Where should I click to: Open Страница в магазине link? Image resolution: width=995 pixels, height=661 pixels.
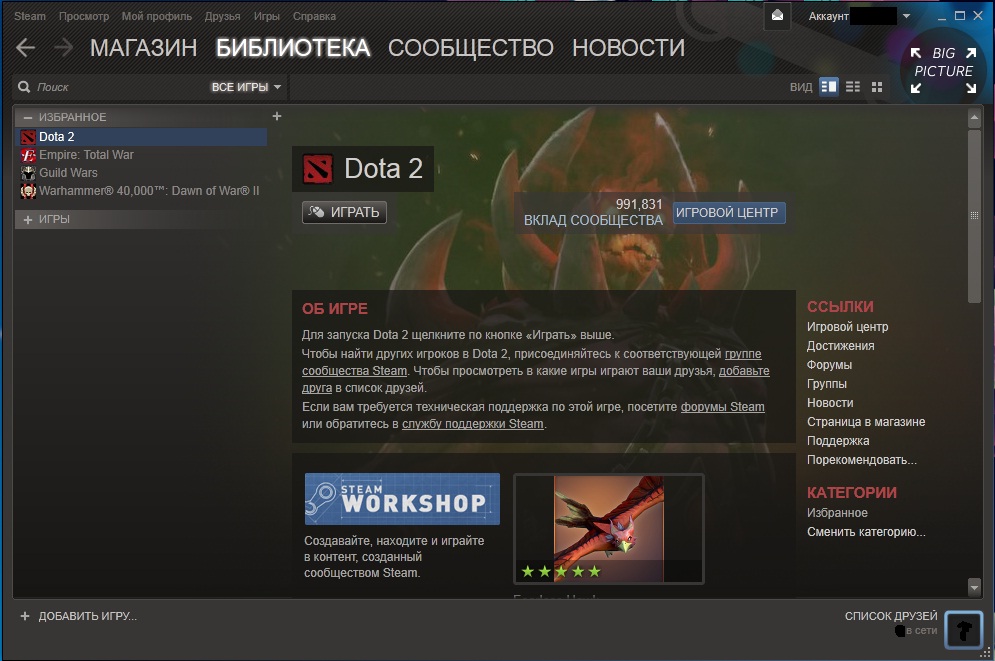coord(866,422)
